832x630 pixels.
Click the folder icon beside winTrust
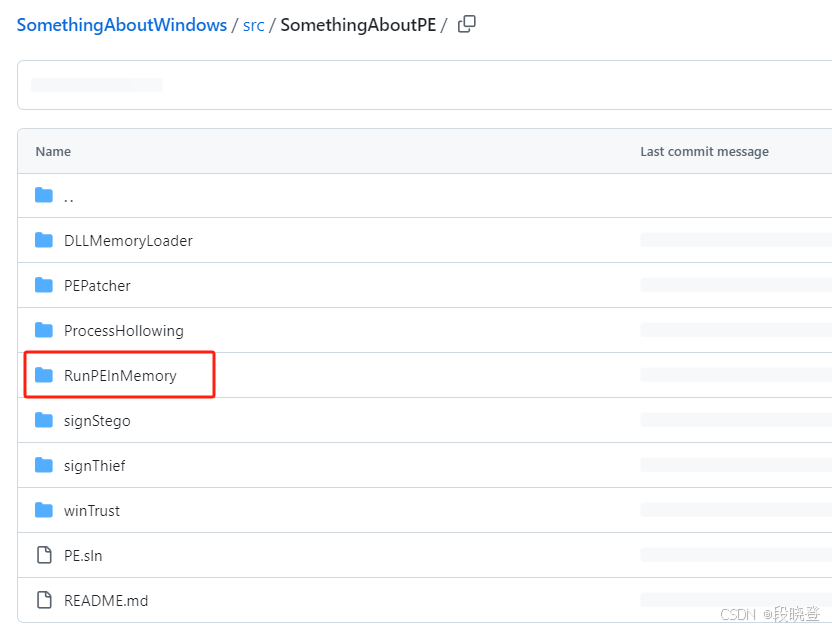pyautogui.click(x=44, y=510)
